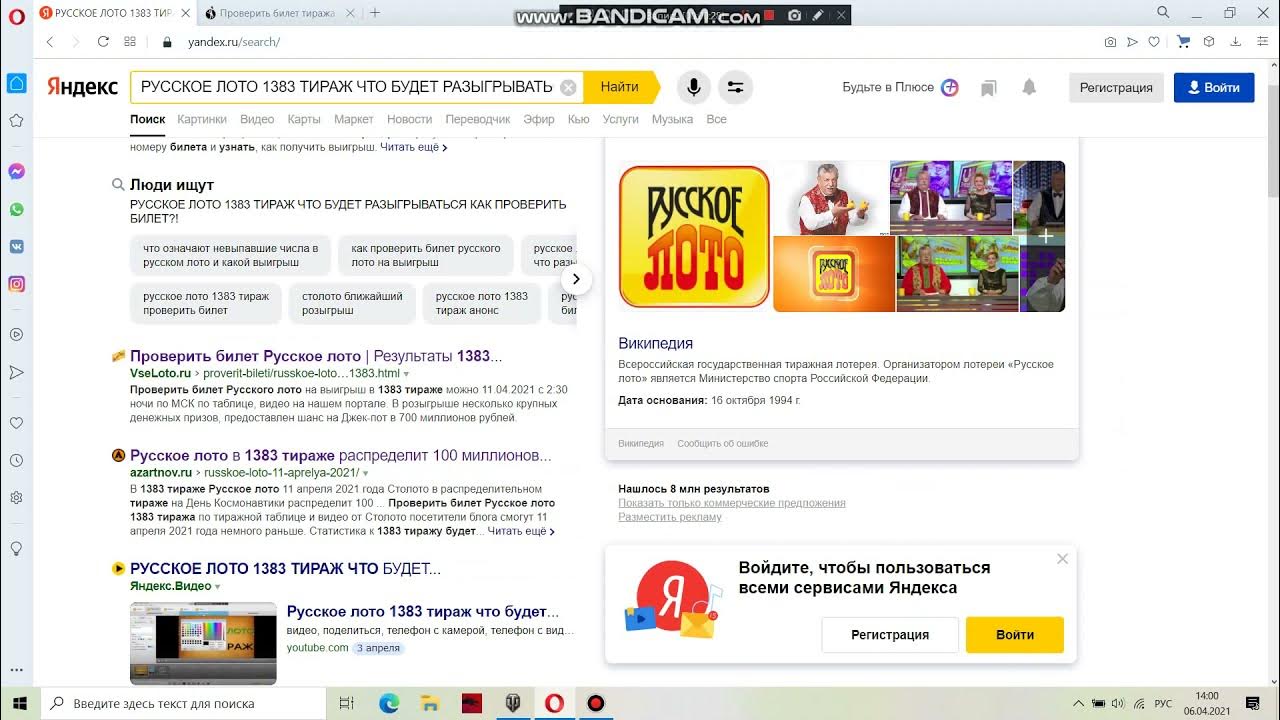Show hidden tray icons chevron
The height and width of the screenshot is (720, 1280).
click(1078, 703)
